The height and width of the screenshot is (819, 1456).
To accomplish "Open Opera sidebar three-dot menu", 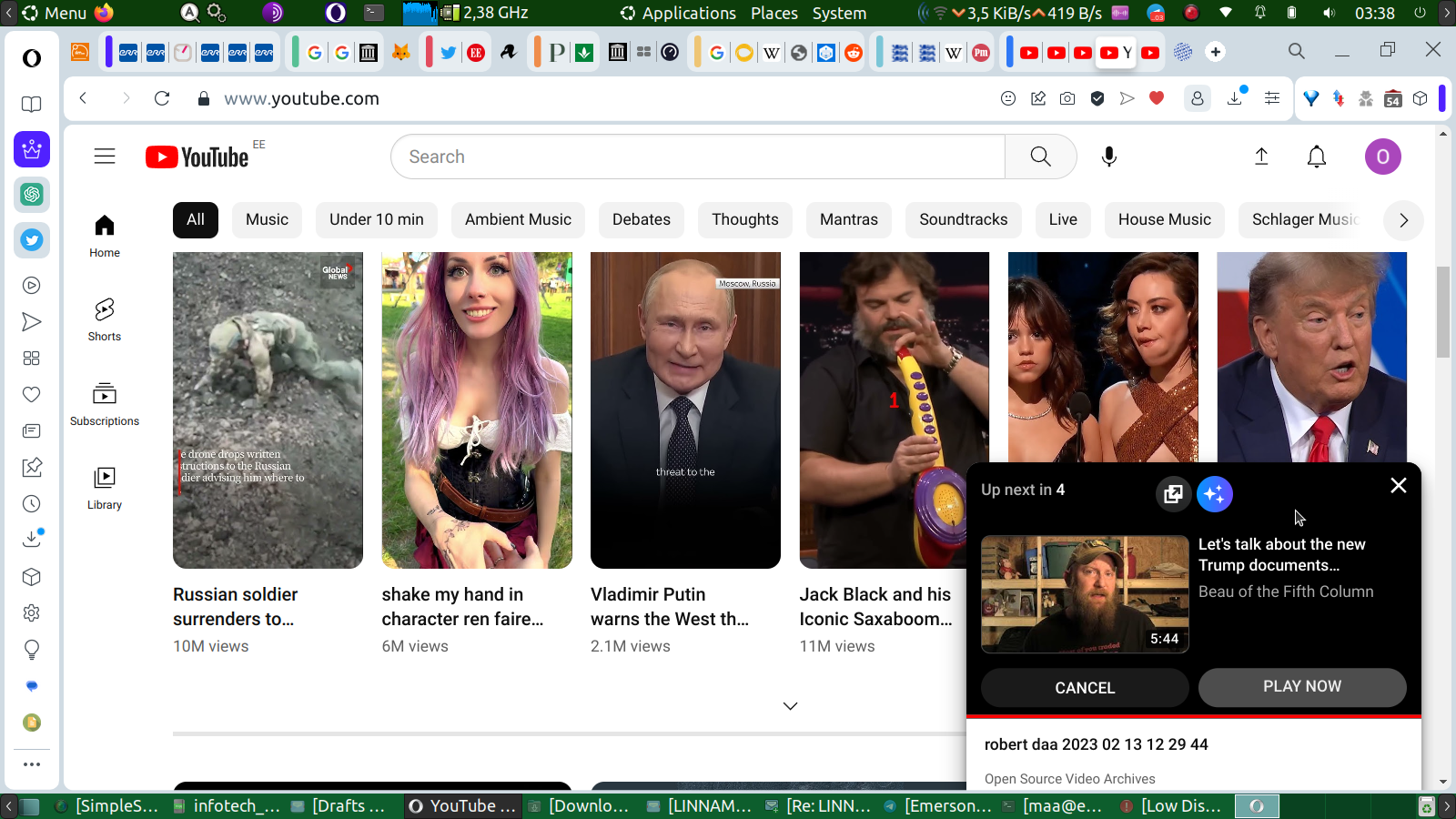I will point(32,764).
